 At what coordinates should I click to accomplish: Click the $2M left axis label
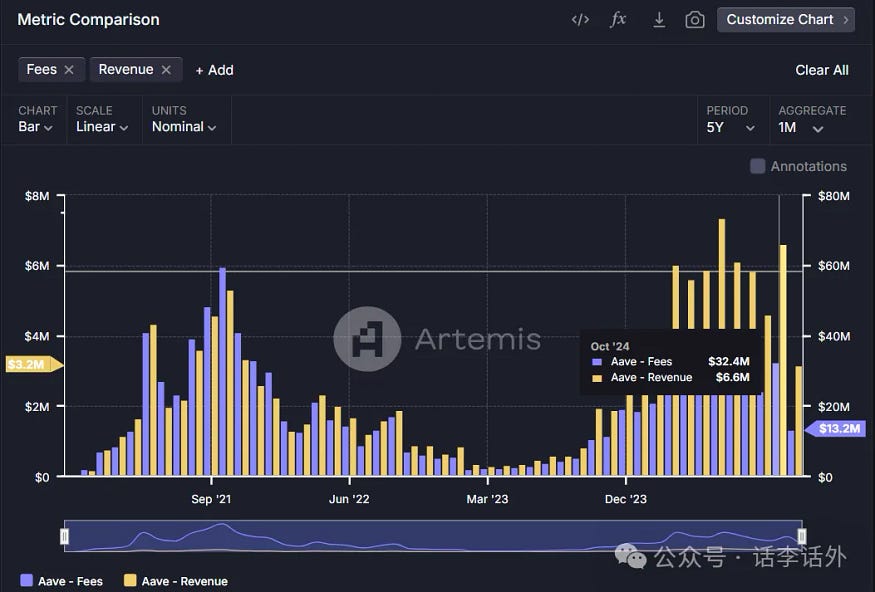[x=37, y=407]
